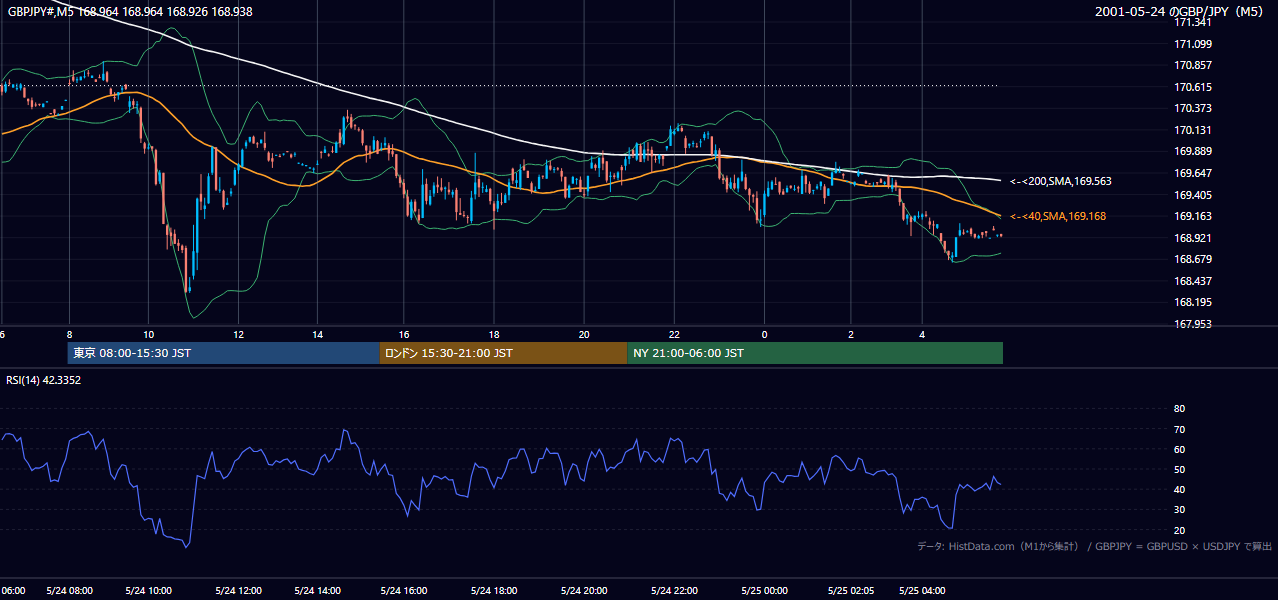Click price axis label 170.615
This screenshot has width=1278, height=600.
[x=1193, y=87]
